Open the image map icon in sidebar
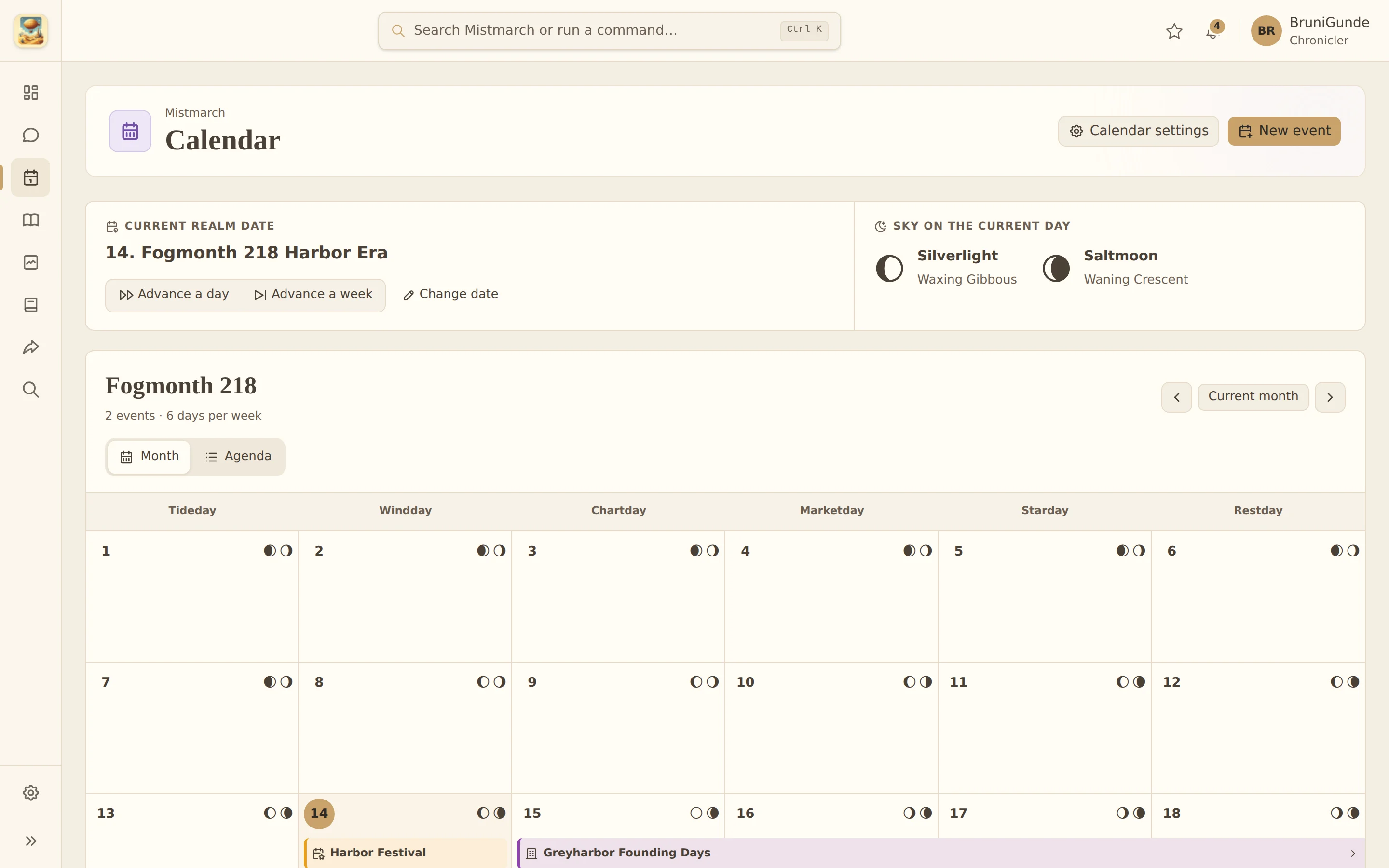 coord(30,262)
